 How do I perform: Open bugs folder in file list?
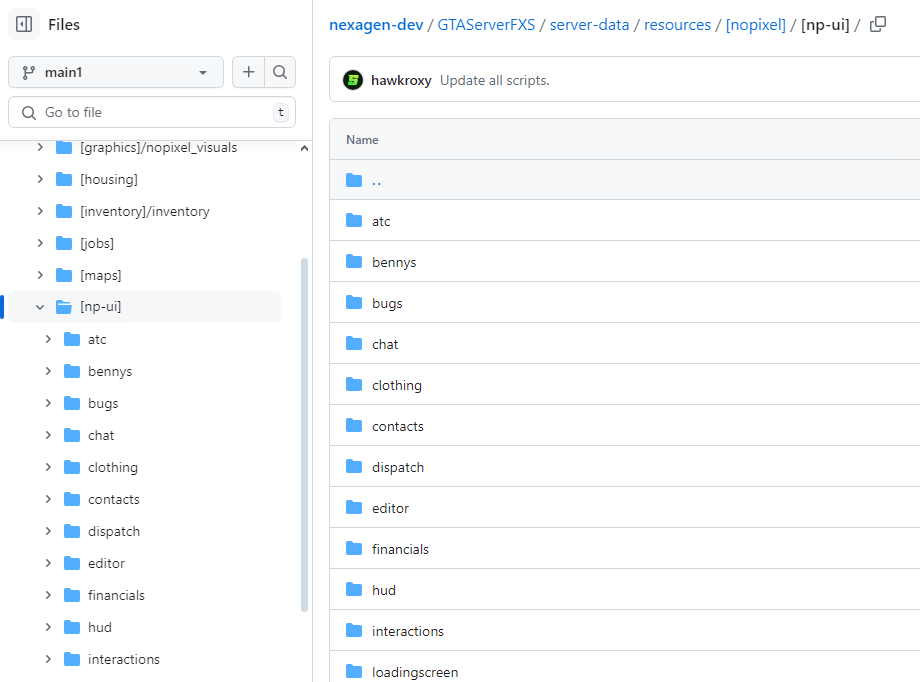tap(387, 303)
